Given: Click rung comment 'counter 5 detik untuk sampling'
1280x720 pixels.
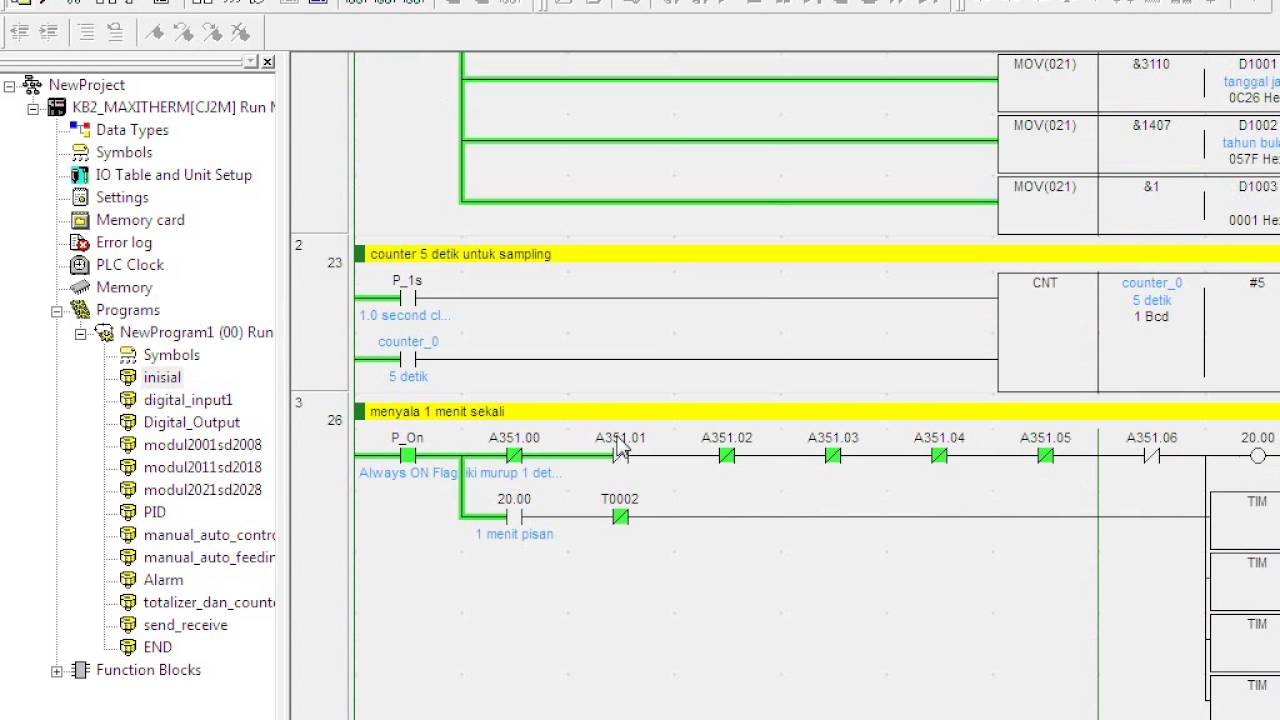Looking at the screenshot, I should (460, 254).
